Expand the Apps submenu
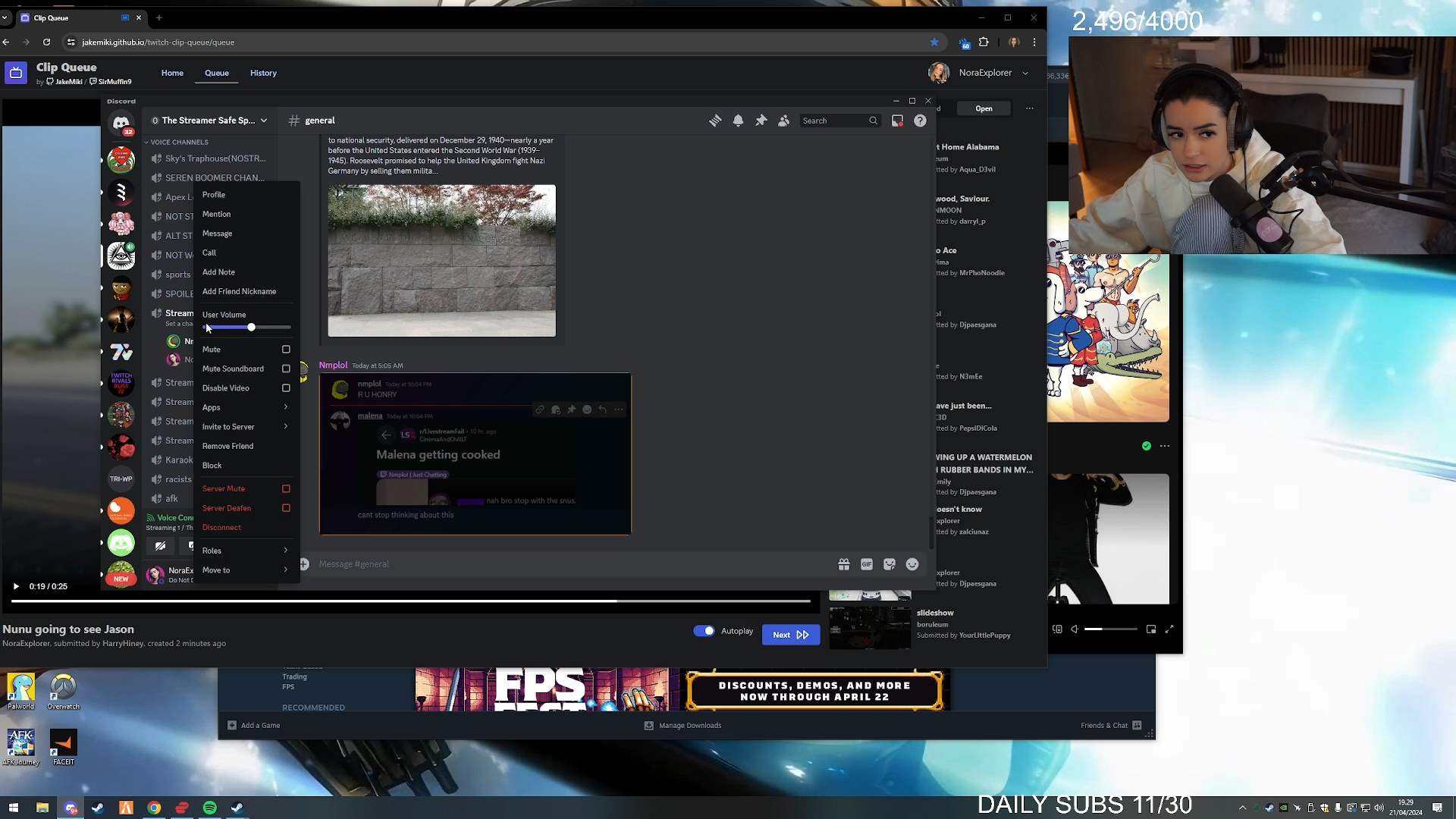The width and height of the screenshot is (1456, 819). click(x=246, y=407)
